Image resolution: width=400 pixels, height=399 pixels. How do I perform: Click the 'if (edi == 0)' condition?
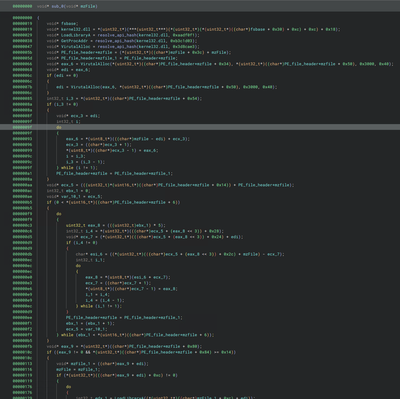tap(62, 75)
